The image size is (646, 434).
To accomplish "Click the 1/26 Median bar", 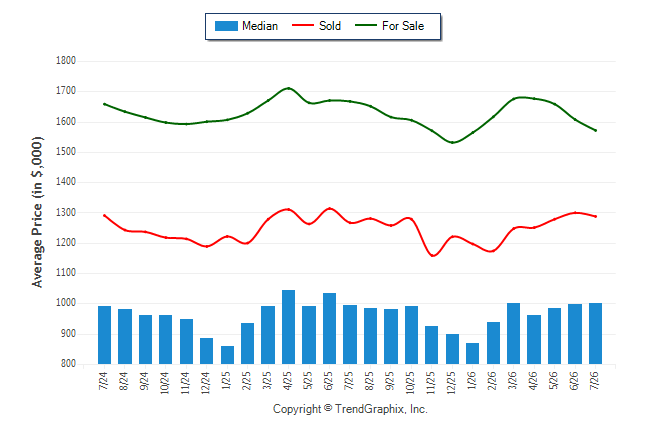I will (473, 354).
